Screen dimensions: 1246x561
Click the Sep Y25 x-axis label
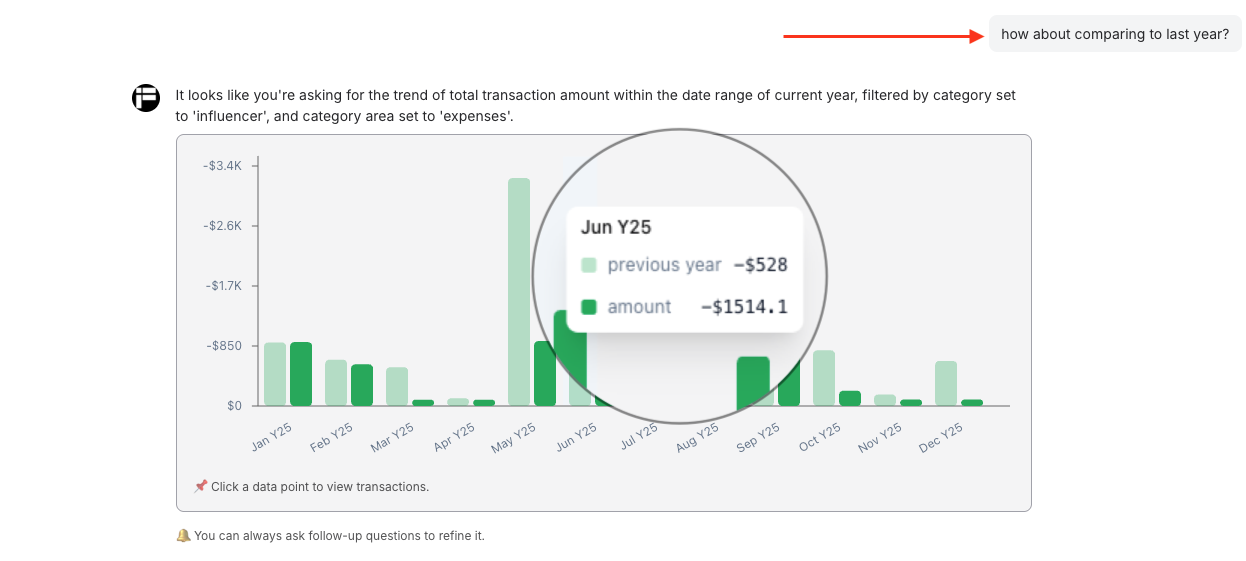(760, 437)
